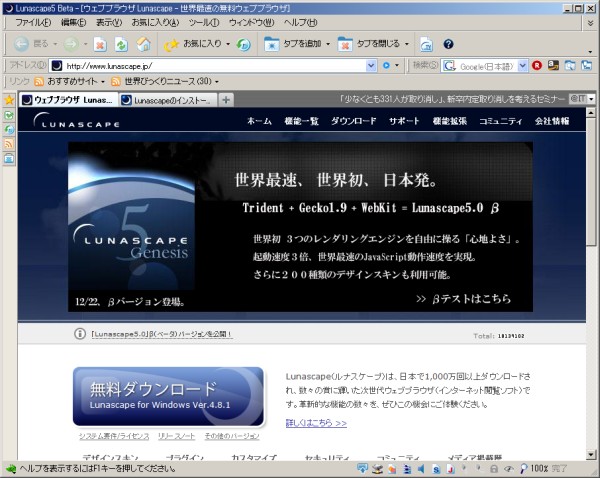Toggle the status bar image display icon
This screenshot has width=600, height=478.
[x=392, y=468]
